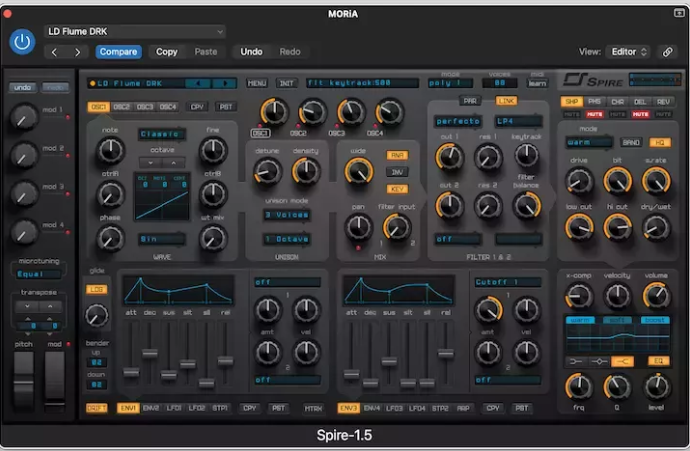The height and width of the screenshot is (451, 690).
Task: Unmute the PHS effect
Action: point(594,114)
